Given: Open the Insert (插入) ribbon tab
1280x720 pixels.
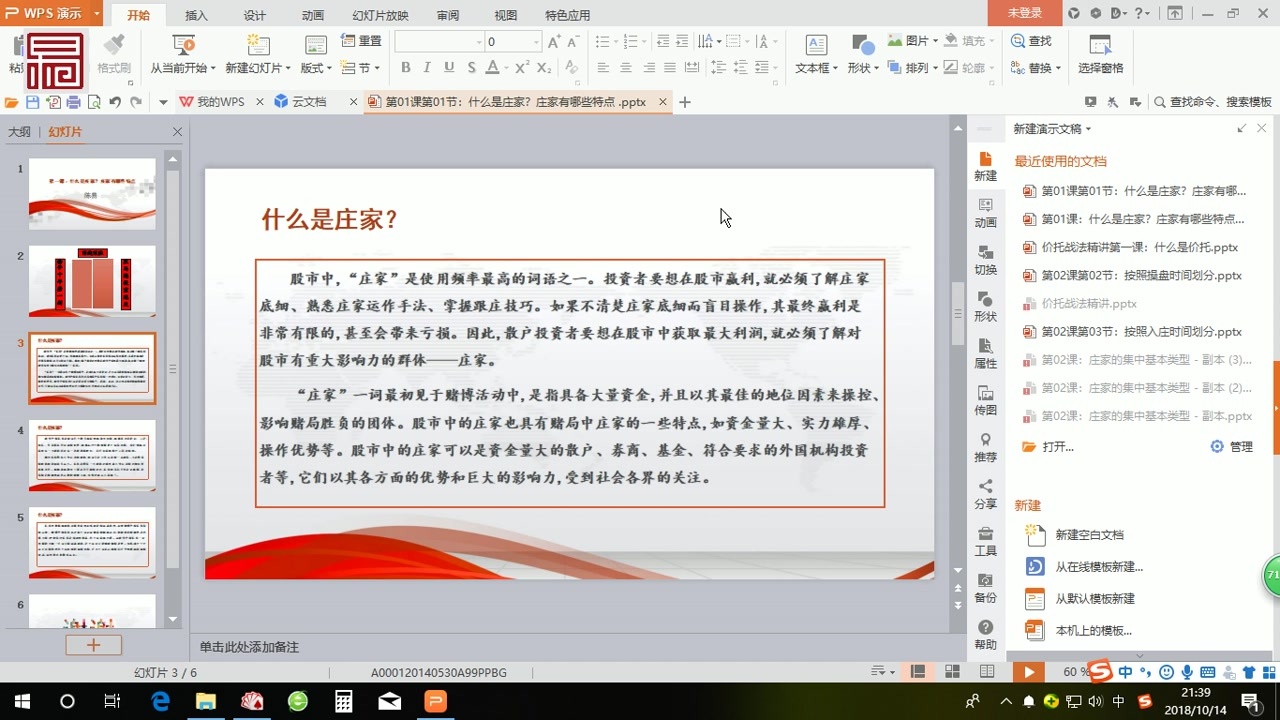Looking at the screenshot, I should 197,15.
